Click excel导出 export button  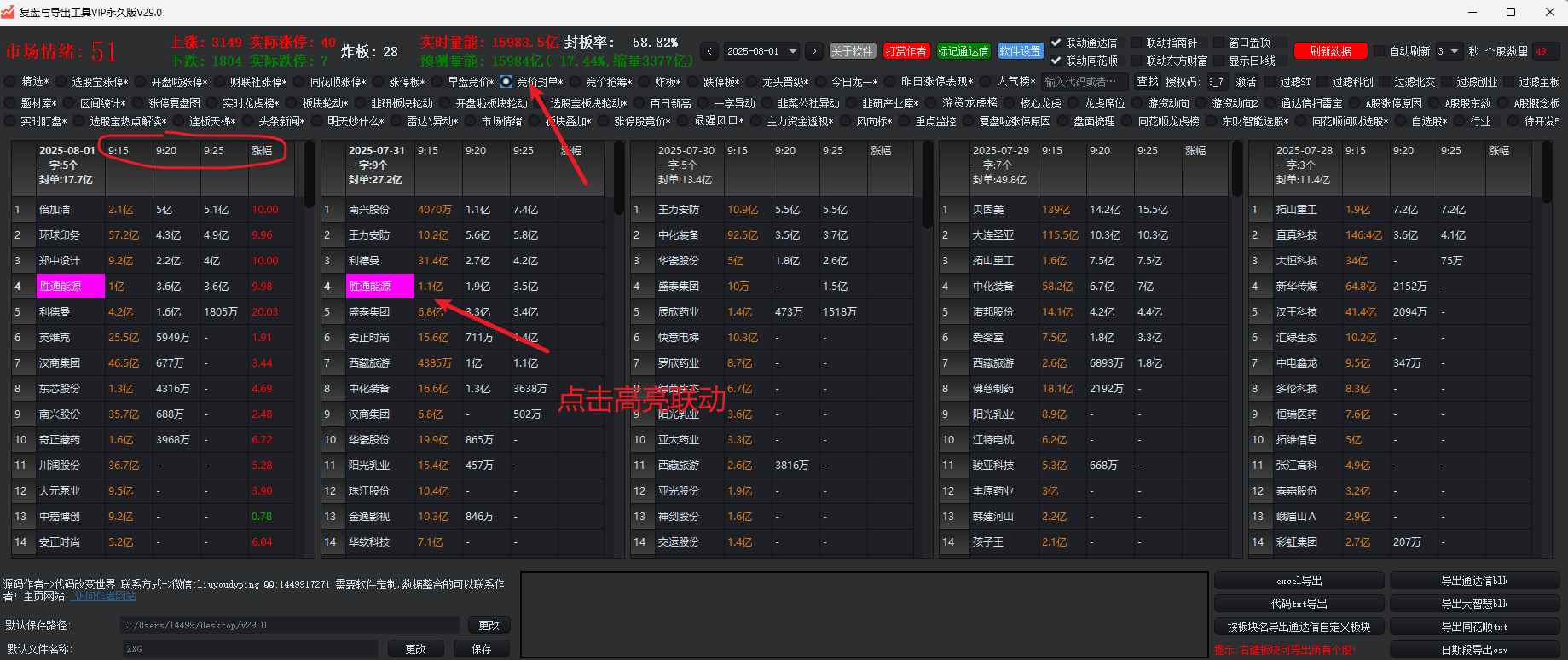pyautogui.click(x=1299, y=581)
